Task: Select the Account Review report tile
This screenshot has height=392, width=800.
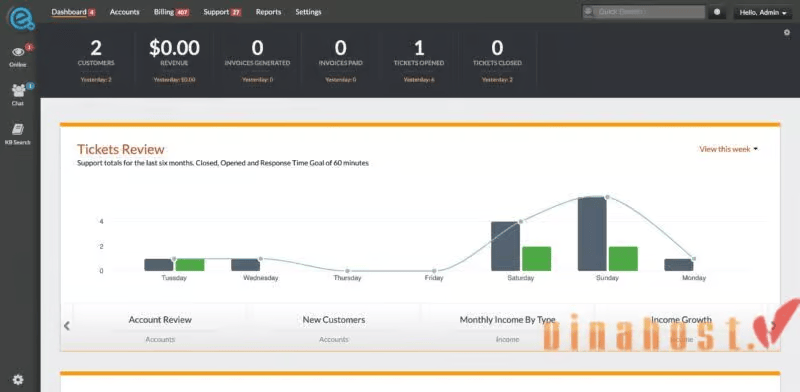Action: pyautogui.click(x=160, y=328)
